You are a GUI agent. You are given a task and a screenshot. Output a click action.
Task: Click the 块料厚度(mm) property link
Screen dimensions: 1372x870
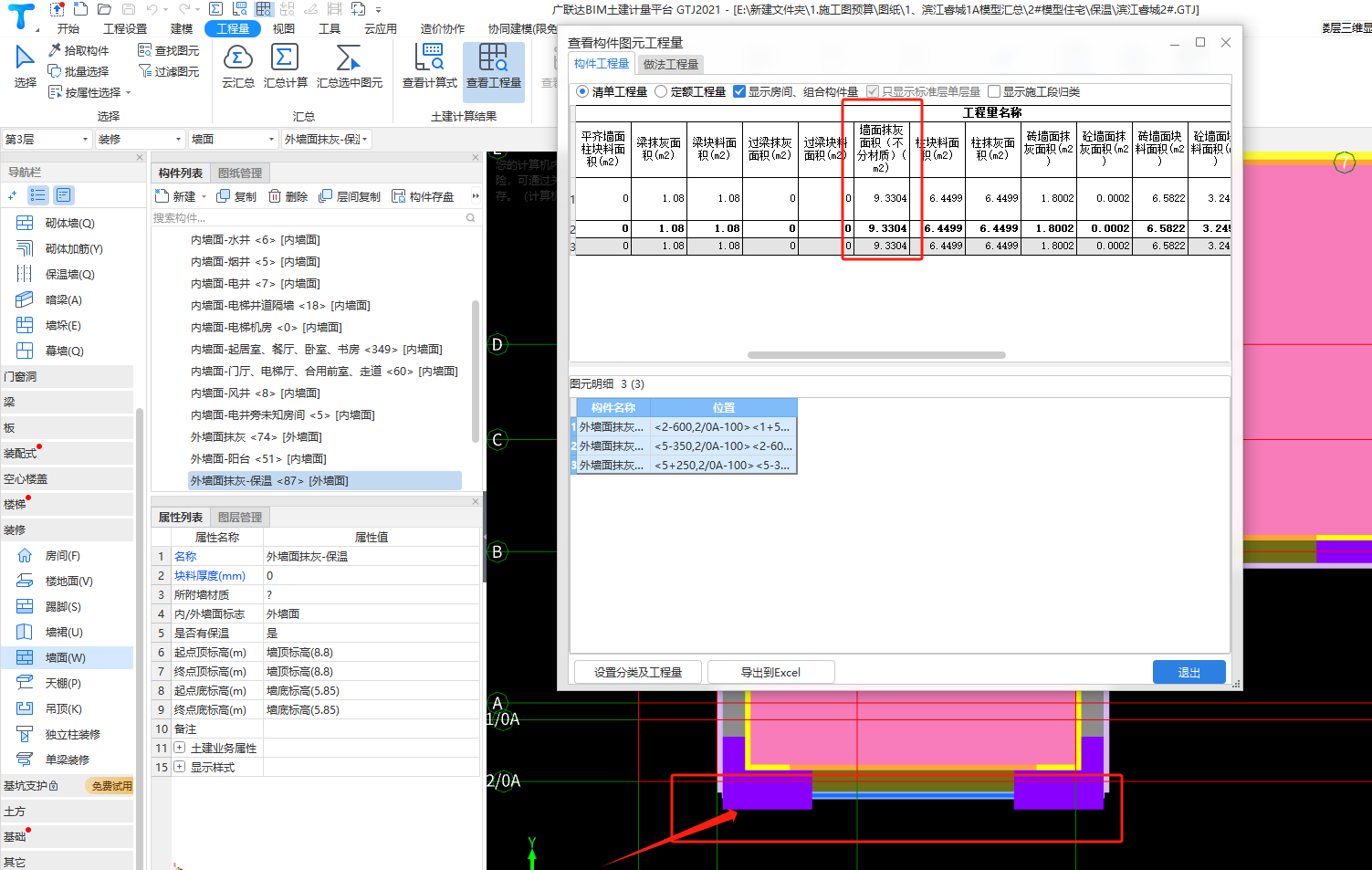210,575
